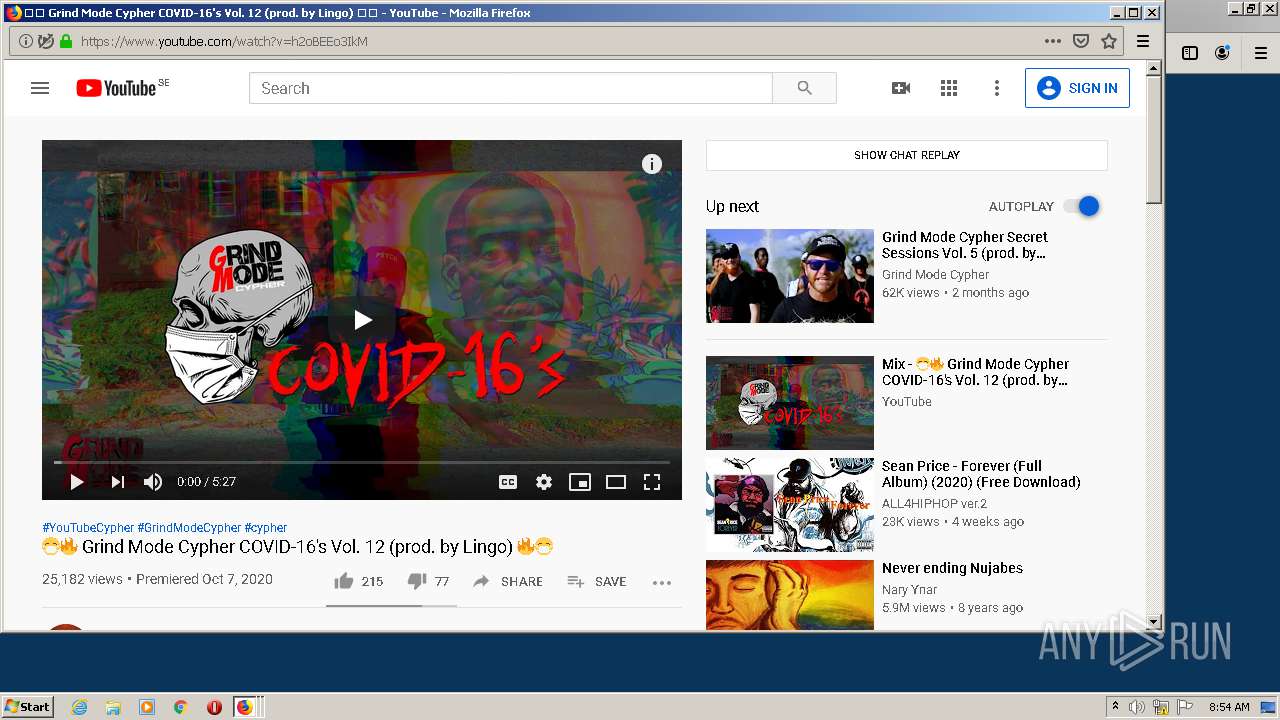The height and width of the screenshot is (720, 1280).
Task: Click the volume speaker tray icon
Action: (x=1137, y=707)
